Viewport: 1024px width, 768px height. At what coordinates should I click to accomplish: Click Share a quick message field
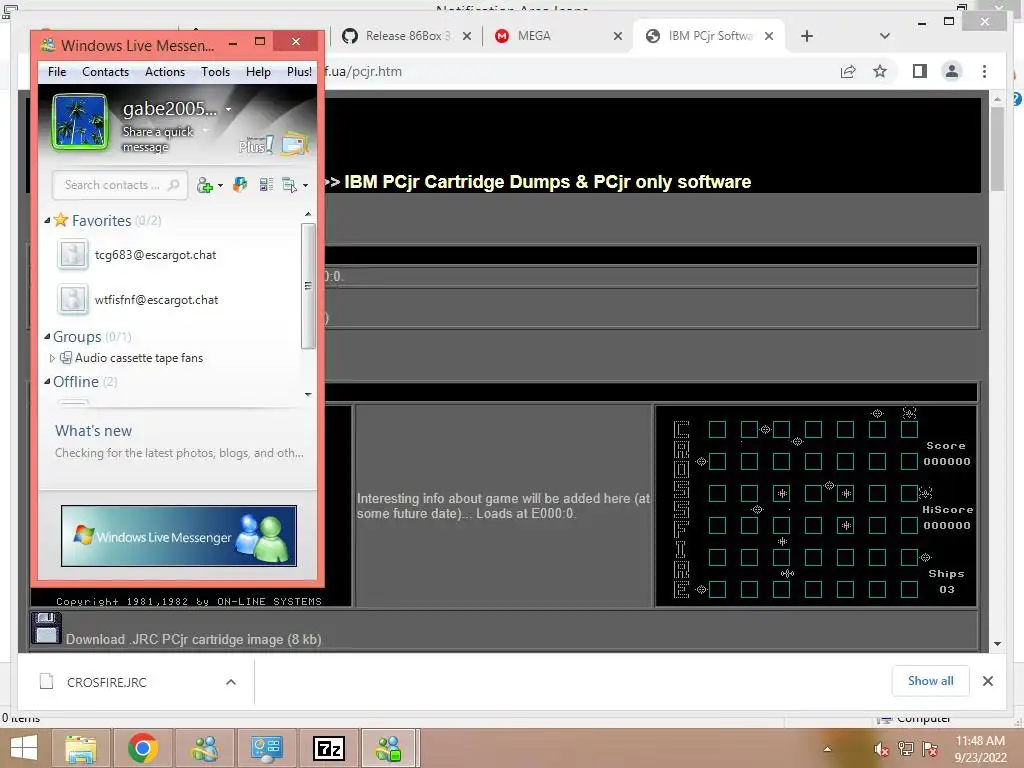[x=158, y=139]
